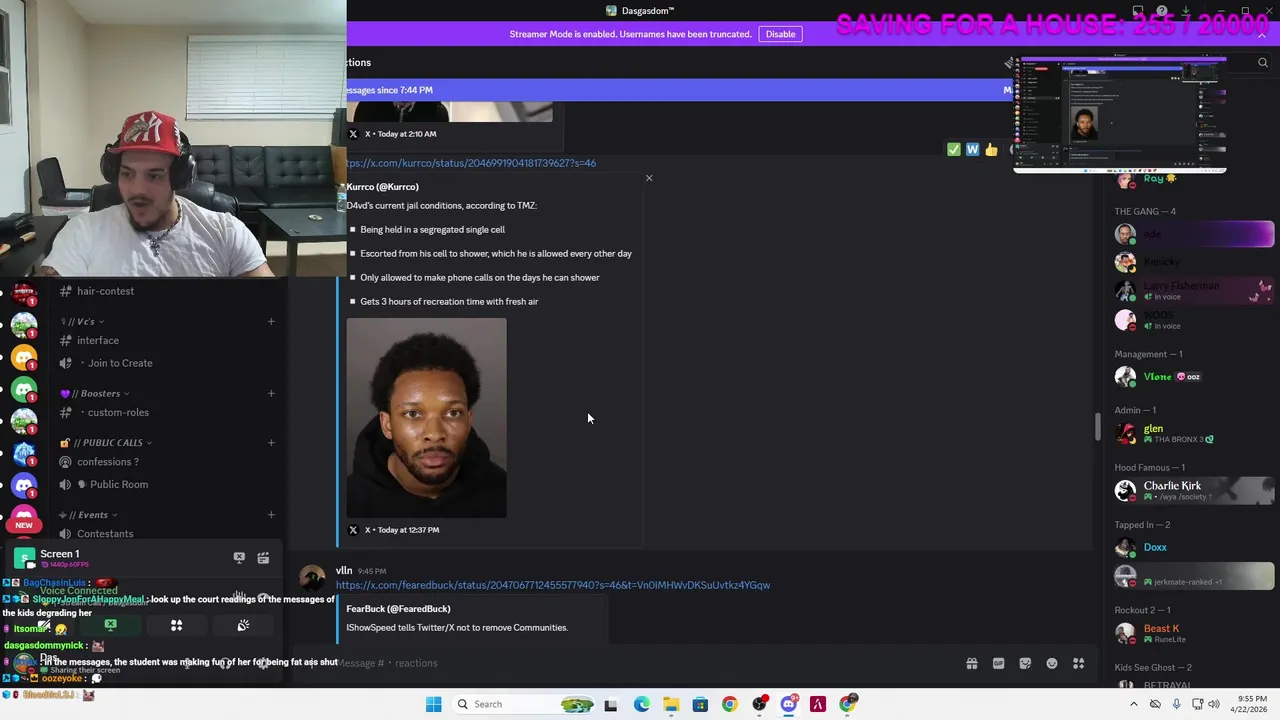Image resolution: width=1280 pixels, height=720 pixels.
Task: Open Microsoft Store from the taskbar
Action: coord(700,704)
